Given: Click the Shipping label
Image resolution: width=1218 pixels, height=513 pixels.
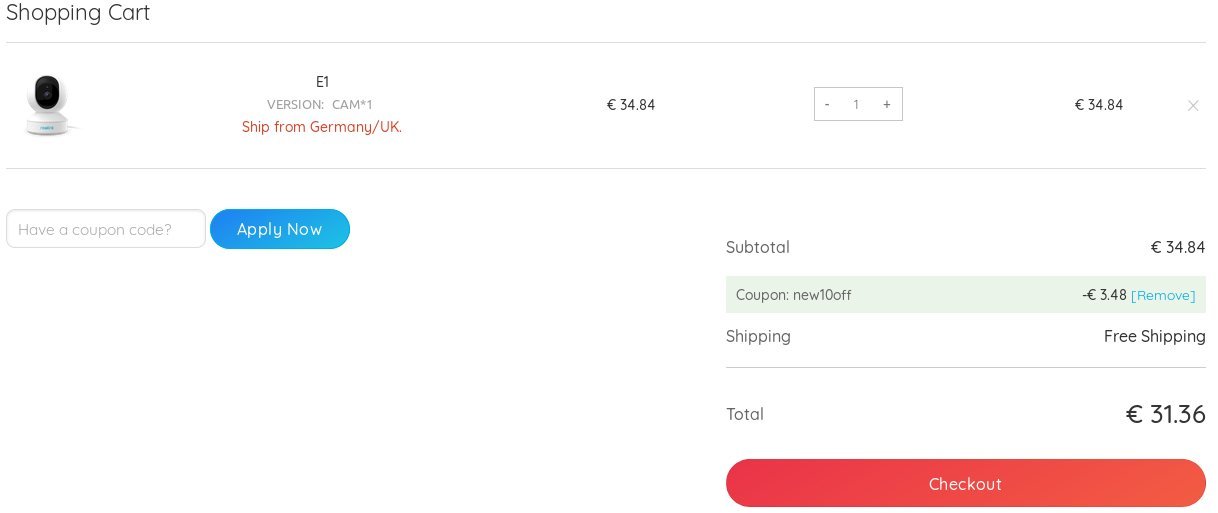Looking at the screenshot, I should [x=758, y=336].
